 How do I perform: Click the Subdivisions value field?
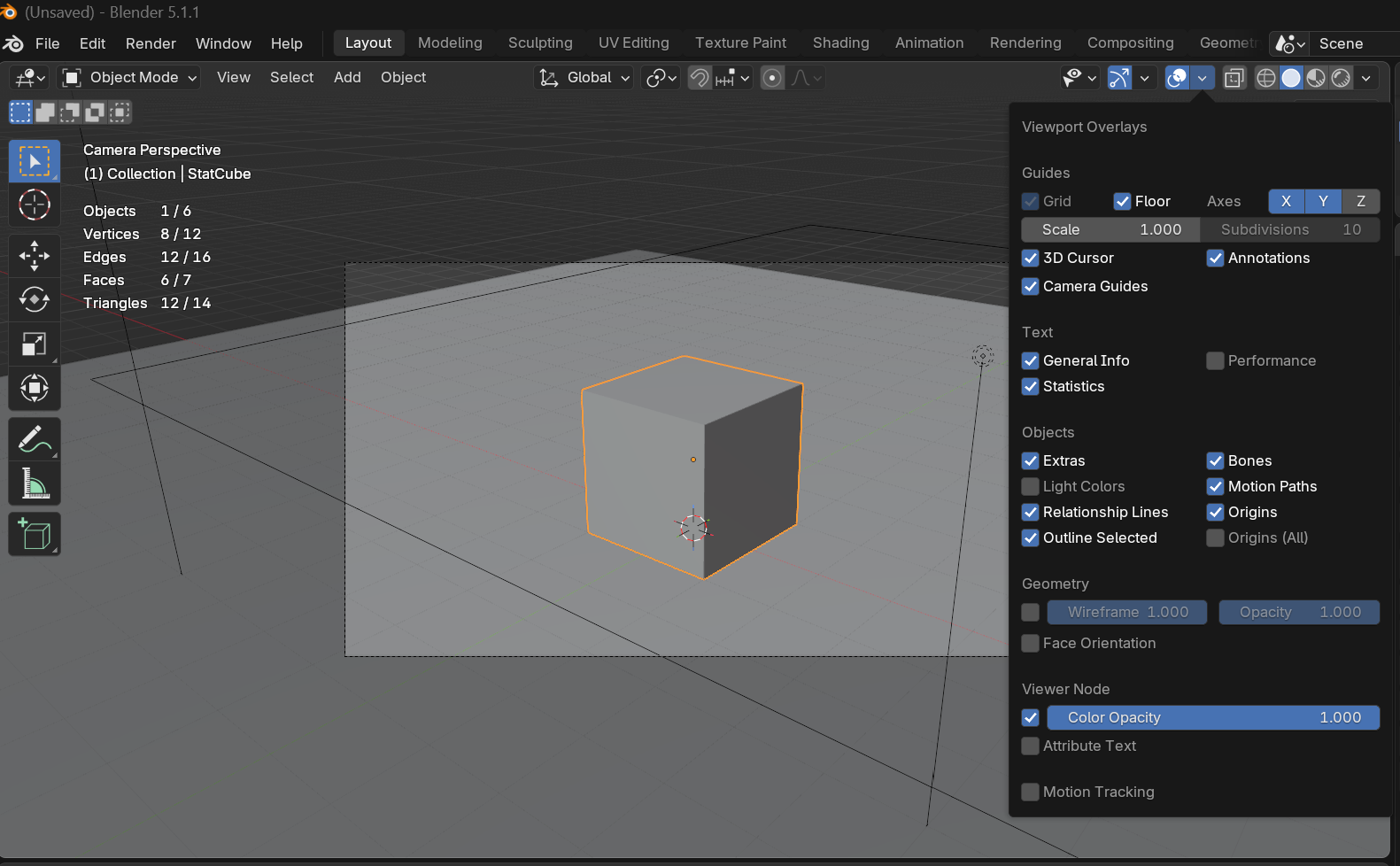point(1290,229)
